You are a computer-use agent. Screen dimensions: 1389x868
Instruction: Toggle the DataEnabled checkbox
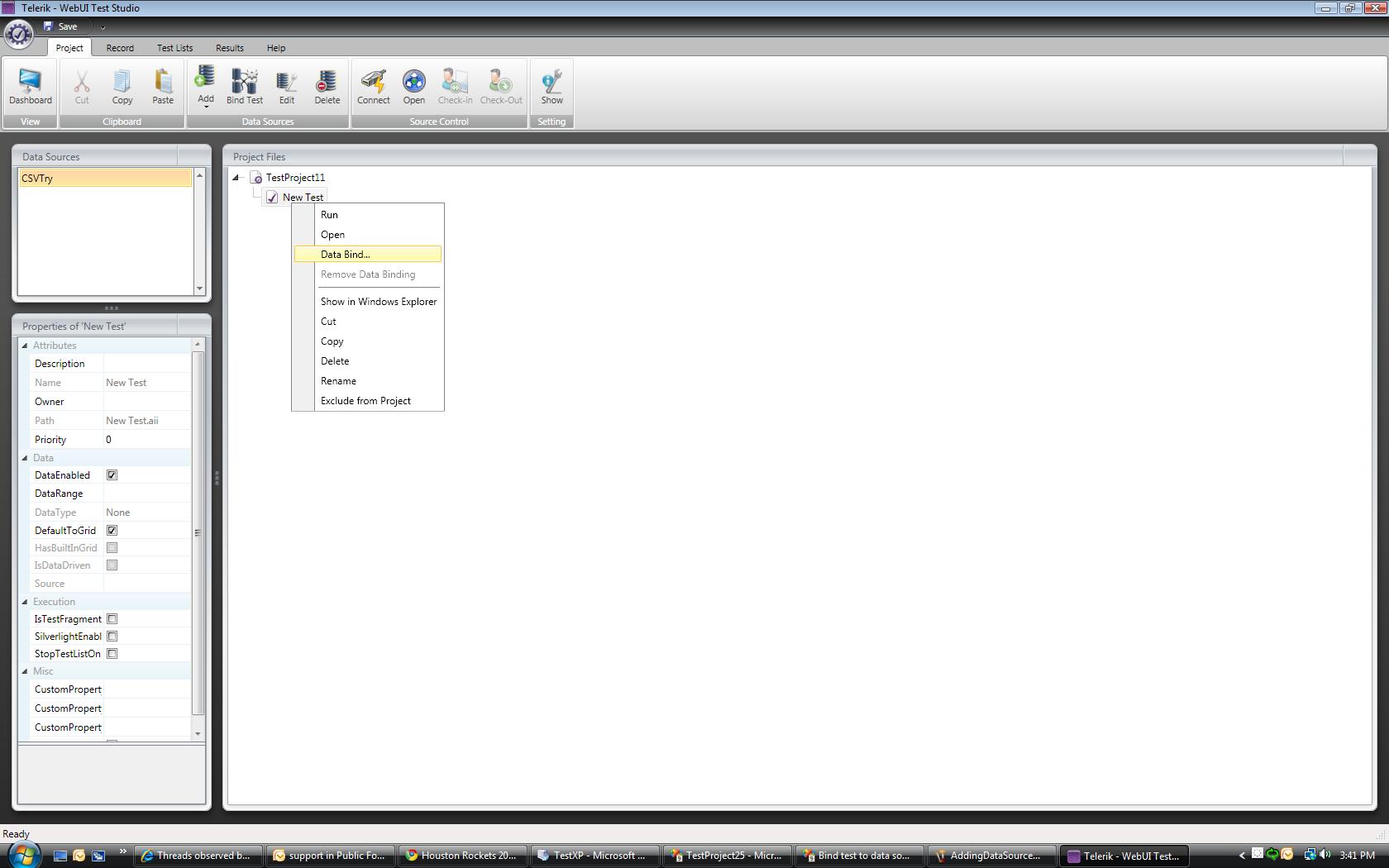(112, 475)
